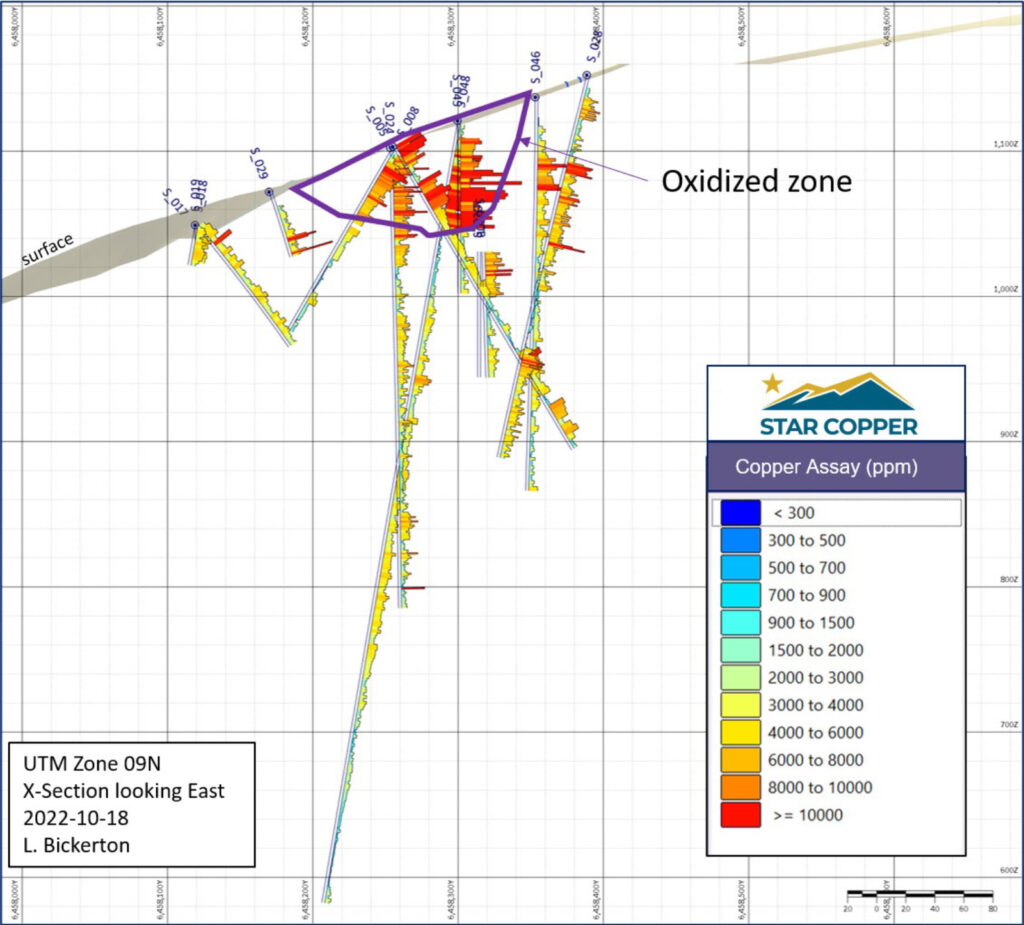This screenshot has height=925, width=1024.
Task: Click the 'Oxidized zone' annotation label
Action: (x=756, y=181)
